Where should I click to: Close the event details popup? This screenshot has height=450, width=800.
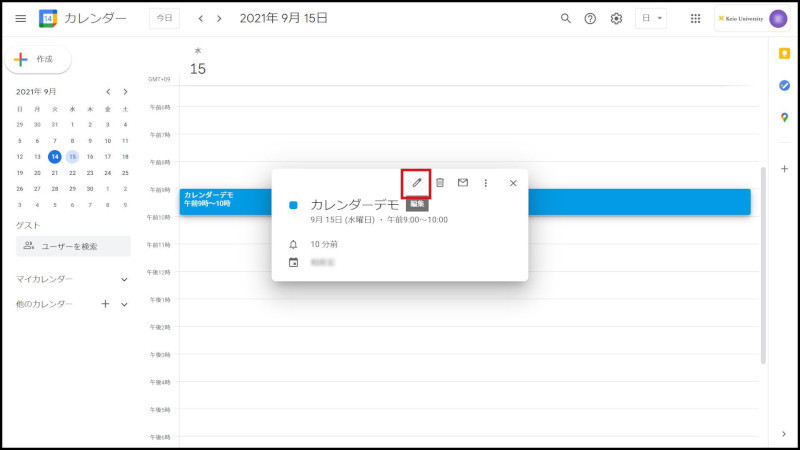point(513,183)
